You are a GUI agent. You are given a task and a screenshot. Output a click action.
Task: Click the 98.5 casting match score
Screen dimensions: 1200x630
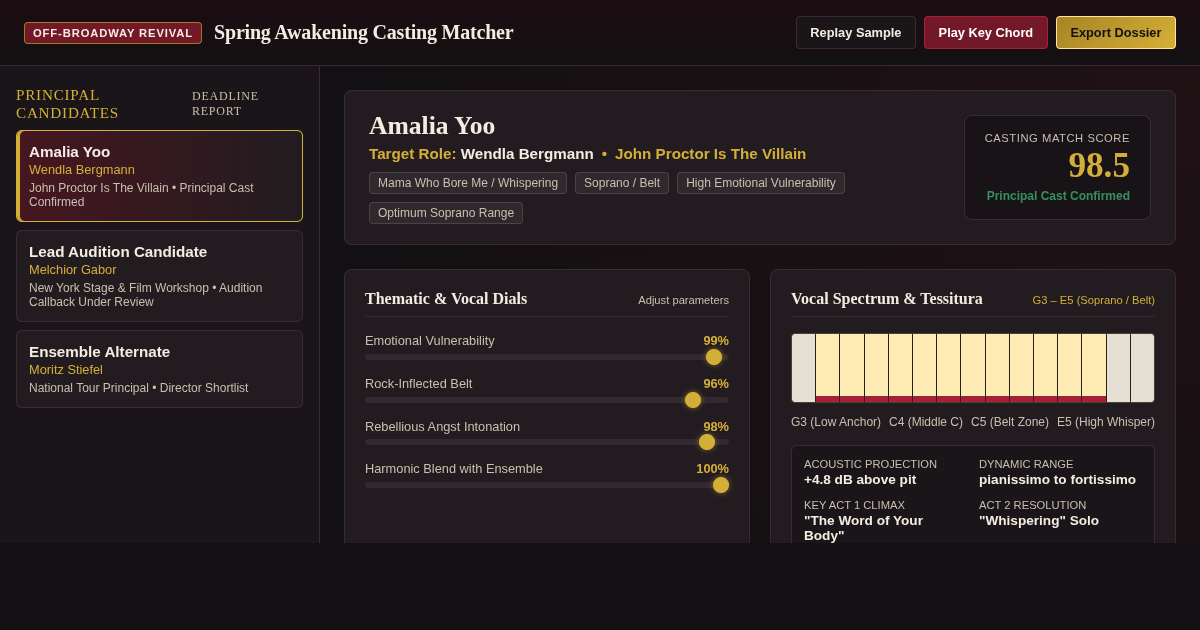1099,165
